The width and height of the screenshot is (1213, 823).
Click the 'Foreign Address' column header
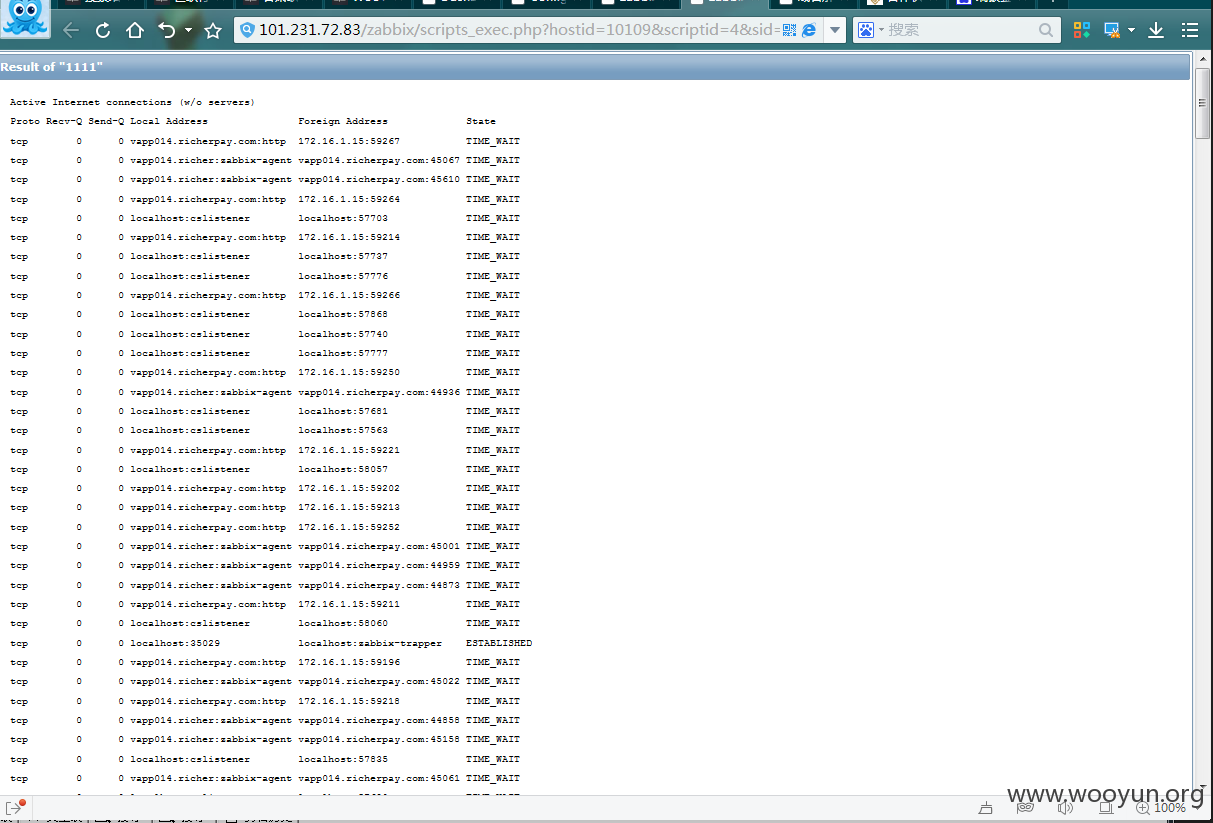(x=343, y=121)
